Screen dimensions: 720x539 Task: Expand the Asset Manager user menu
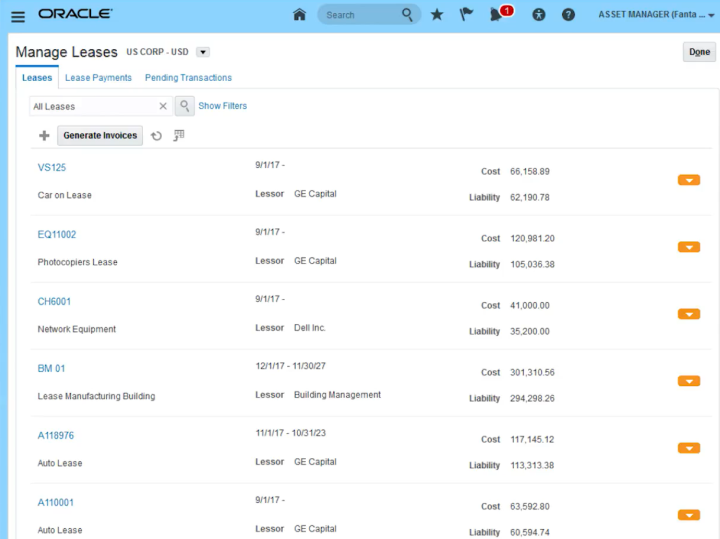tap(656, 15)
